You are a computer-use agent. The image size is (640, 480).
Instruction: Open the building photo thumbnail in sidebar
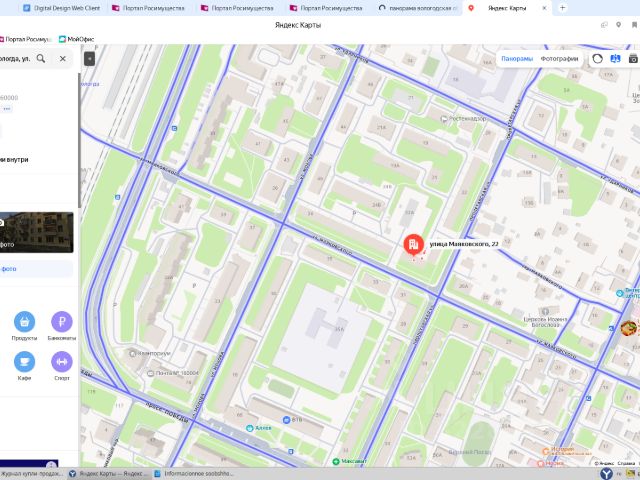click(x=36, y=232)
